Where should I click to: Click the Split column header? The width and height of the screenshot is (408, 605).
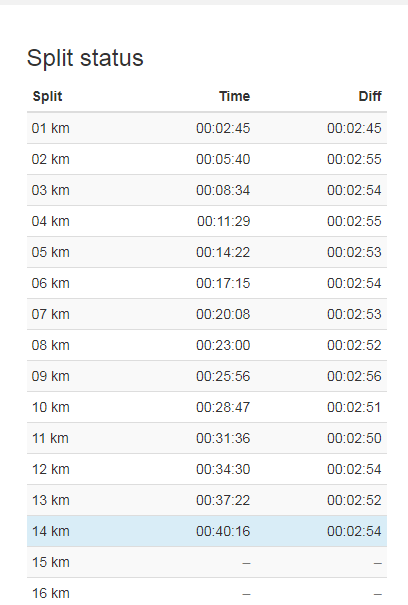point(47,96)
